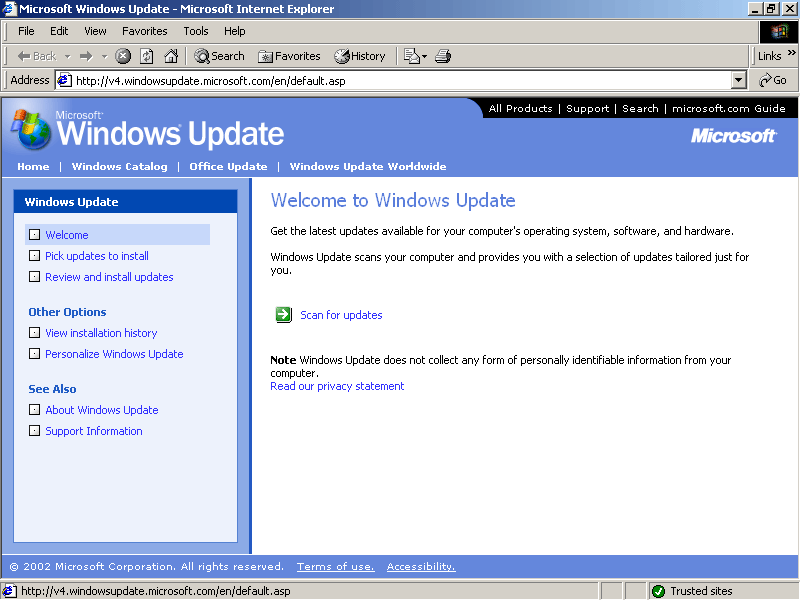The height and width of the screenshot is (600, 800).
Task: Open View installation history option
Action: (x=101, y=333)
